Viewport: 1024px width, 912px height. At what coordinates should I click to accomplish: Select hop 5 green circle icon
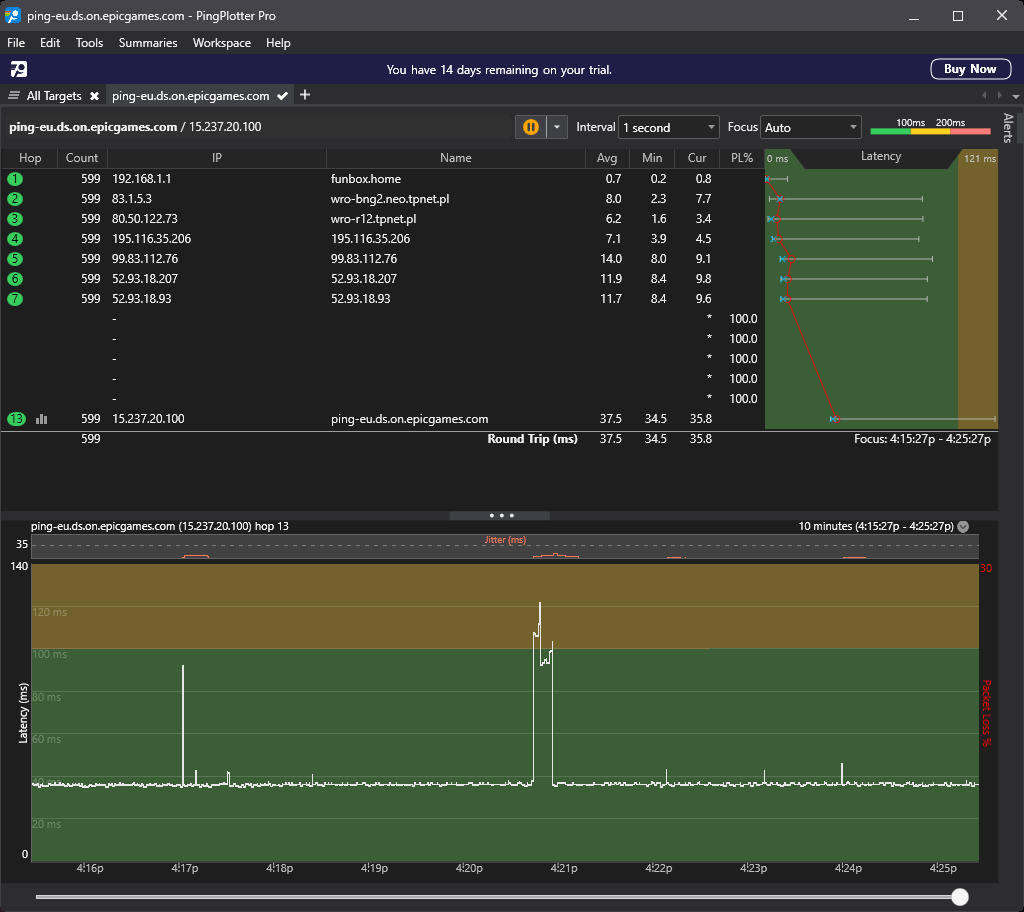point(14,259)
